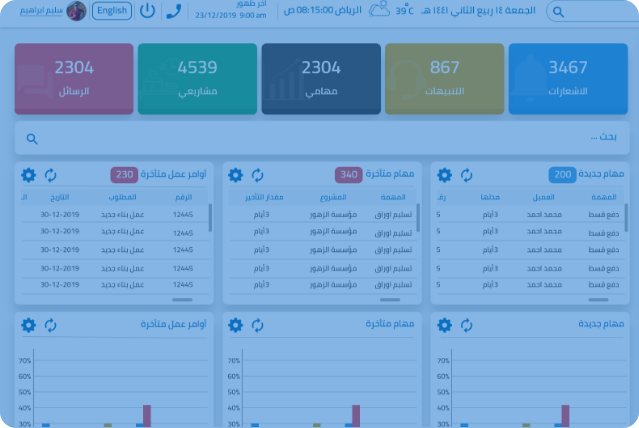Viewport: 639px width, 428px height.
Task: Open the الرسائل 2304 card
Action: [x=74, y=79]
